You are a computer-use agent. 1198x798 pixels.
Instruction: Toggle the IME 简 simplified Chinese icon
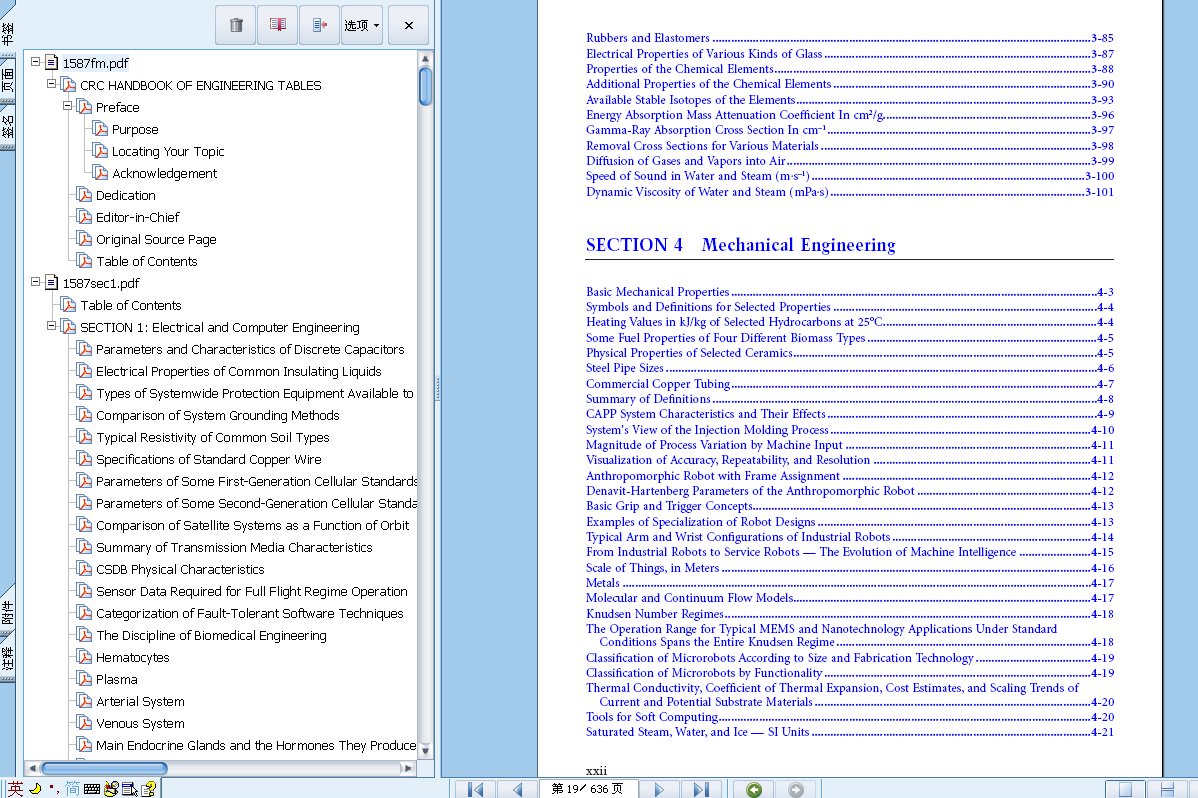coord(72,788)
